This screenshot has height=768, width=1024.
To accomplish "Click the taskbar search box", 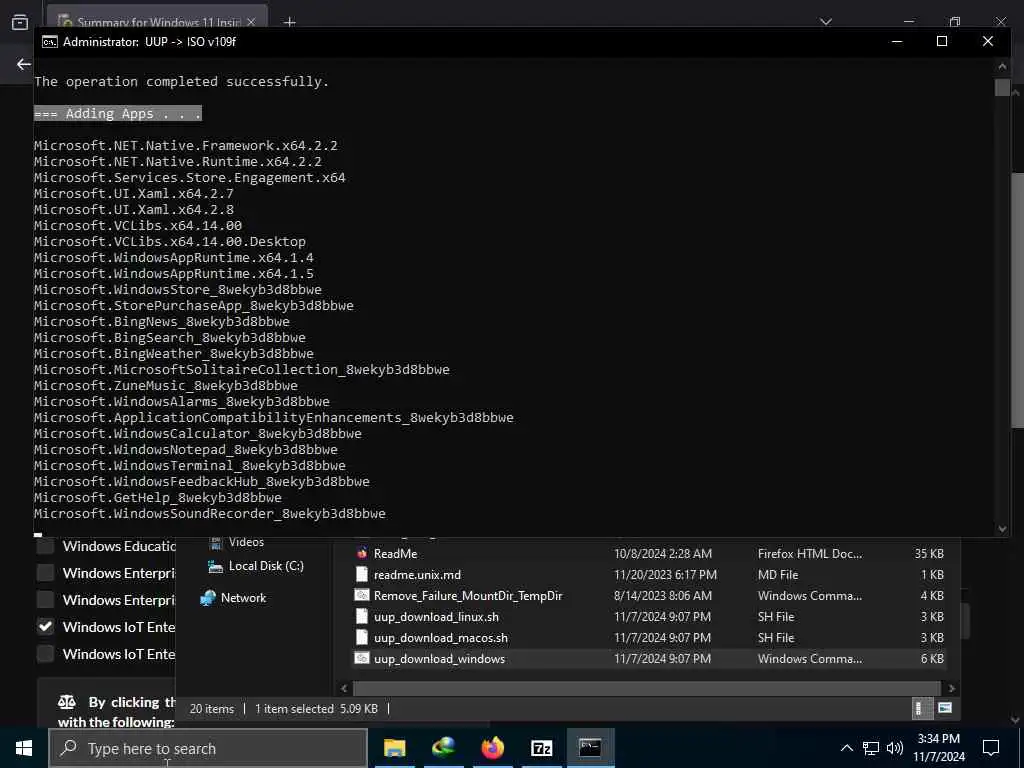I will click(209, 748).
